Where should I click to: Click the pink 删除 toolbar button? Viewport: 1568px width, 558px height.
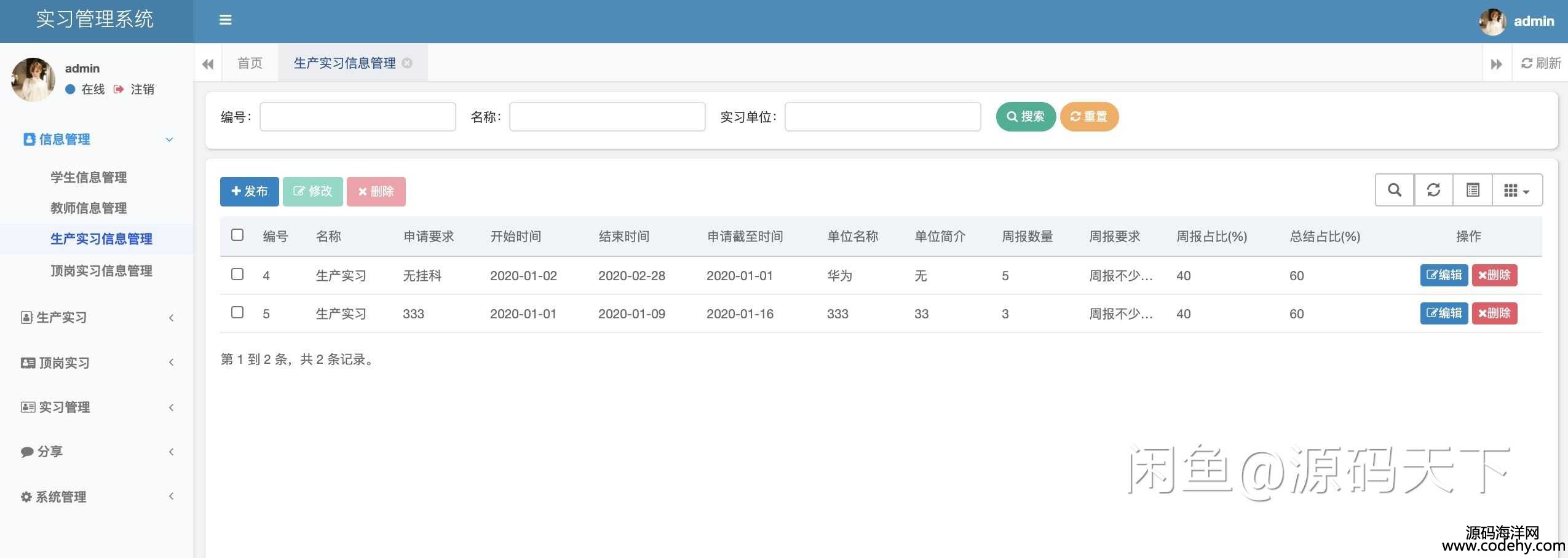tap(376, 191)
